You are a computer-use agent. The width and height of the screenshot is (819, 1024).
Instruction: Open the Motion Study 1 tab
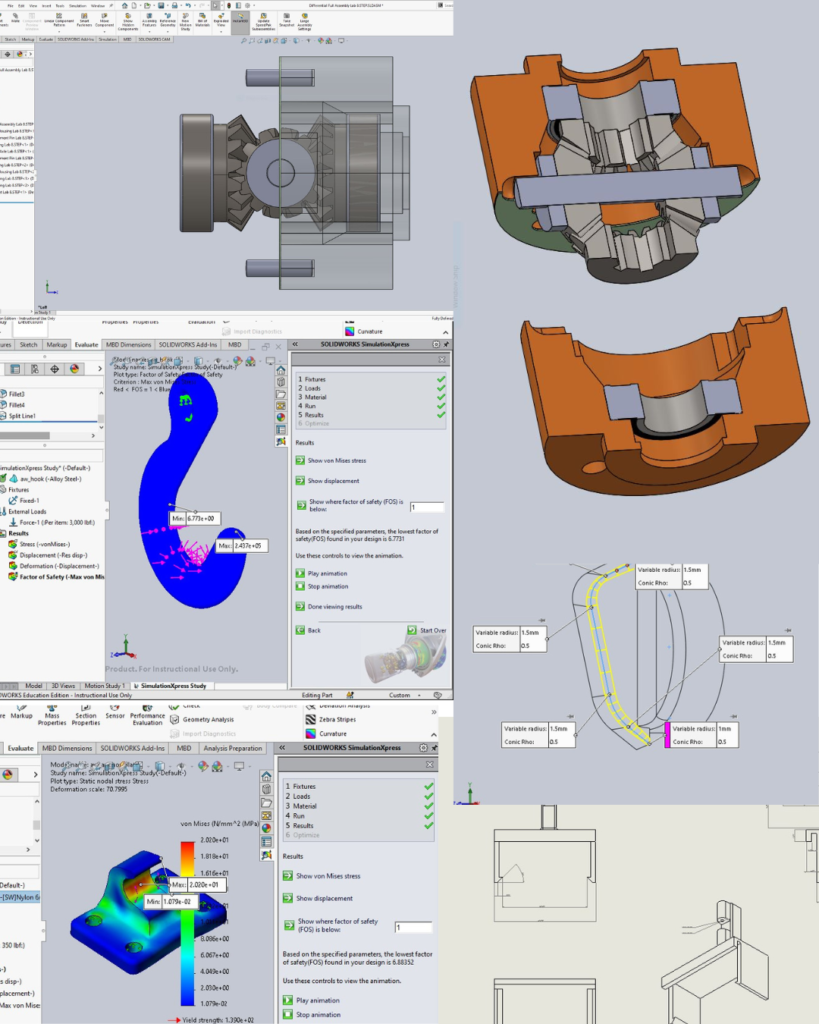[102, 686]
